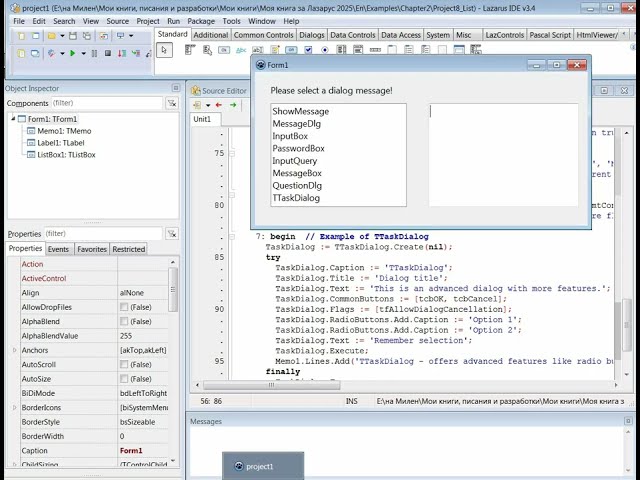This screenshot has height=480, width=640.
Task: Switch to the Events tab in Object Inspector
Action: pos(58,249)
